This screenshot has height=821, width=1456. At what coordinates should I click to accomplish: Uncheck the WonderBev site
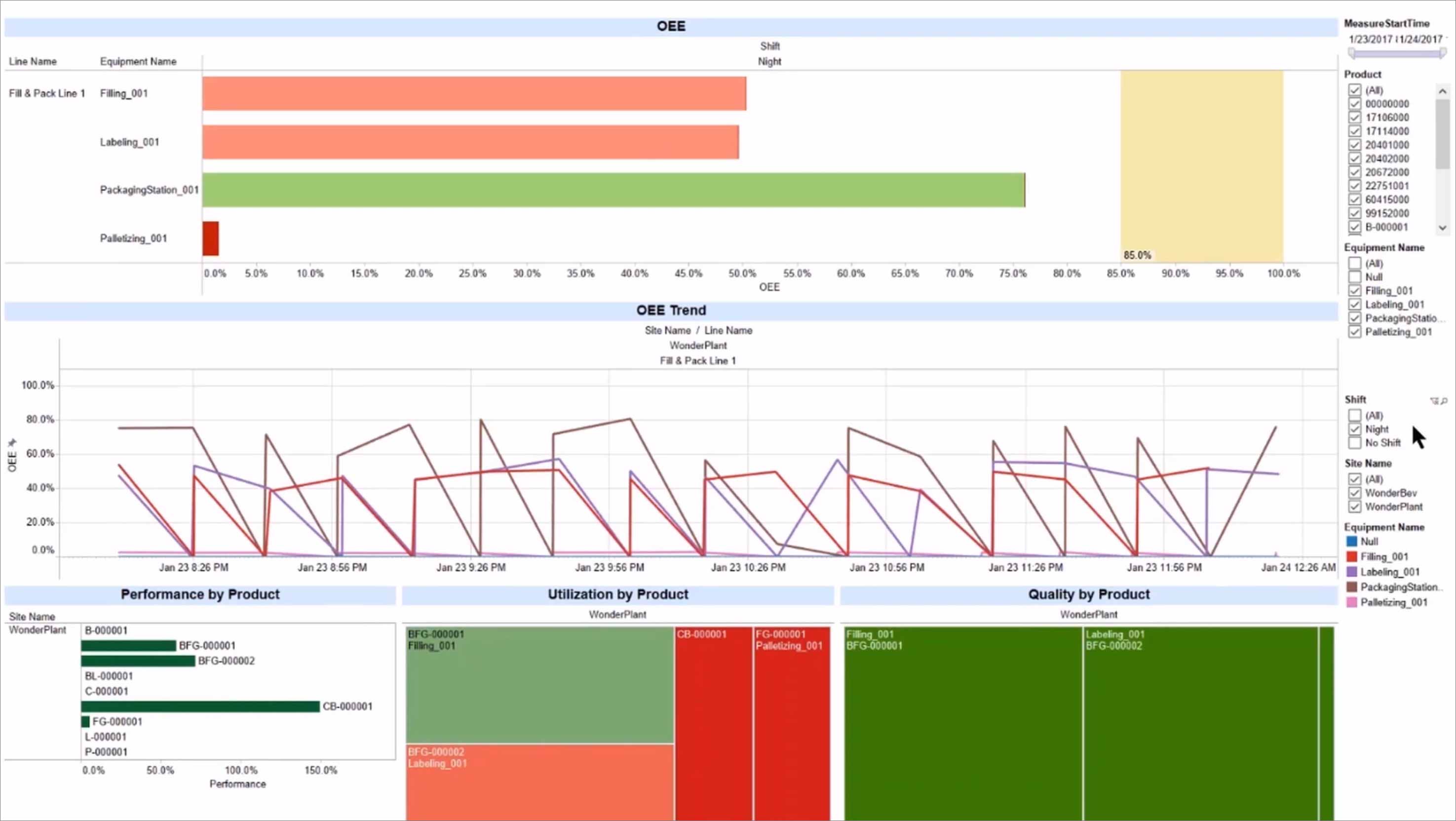point(1354,493)
